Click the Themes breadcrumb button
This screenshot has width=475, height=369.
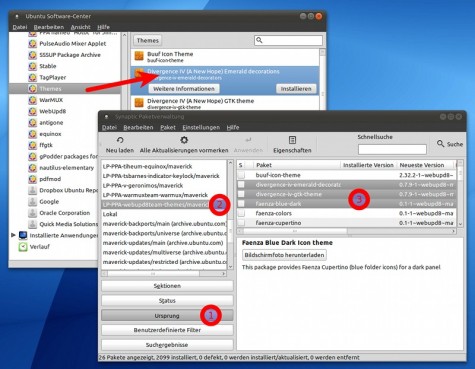[148, 40]
